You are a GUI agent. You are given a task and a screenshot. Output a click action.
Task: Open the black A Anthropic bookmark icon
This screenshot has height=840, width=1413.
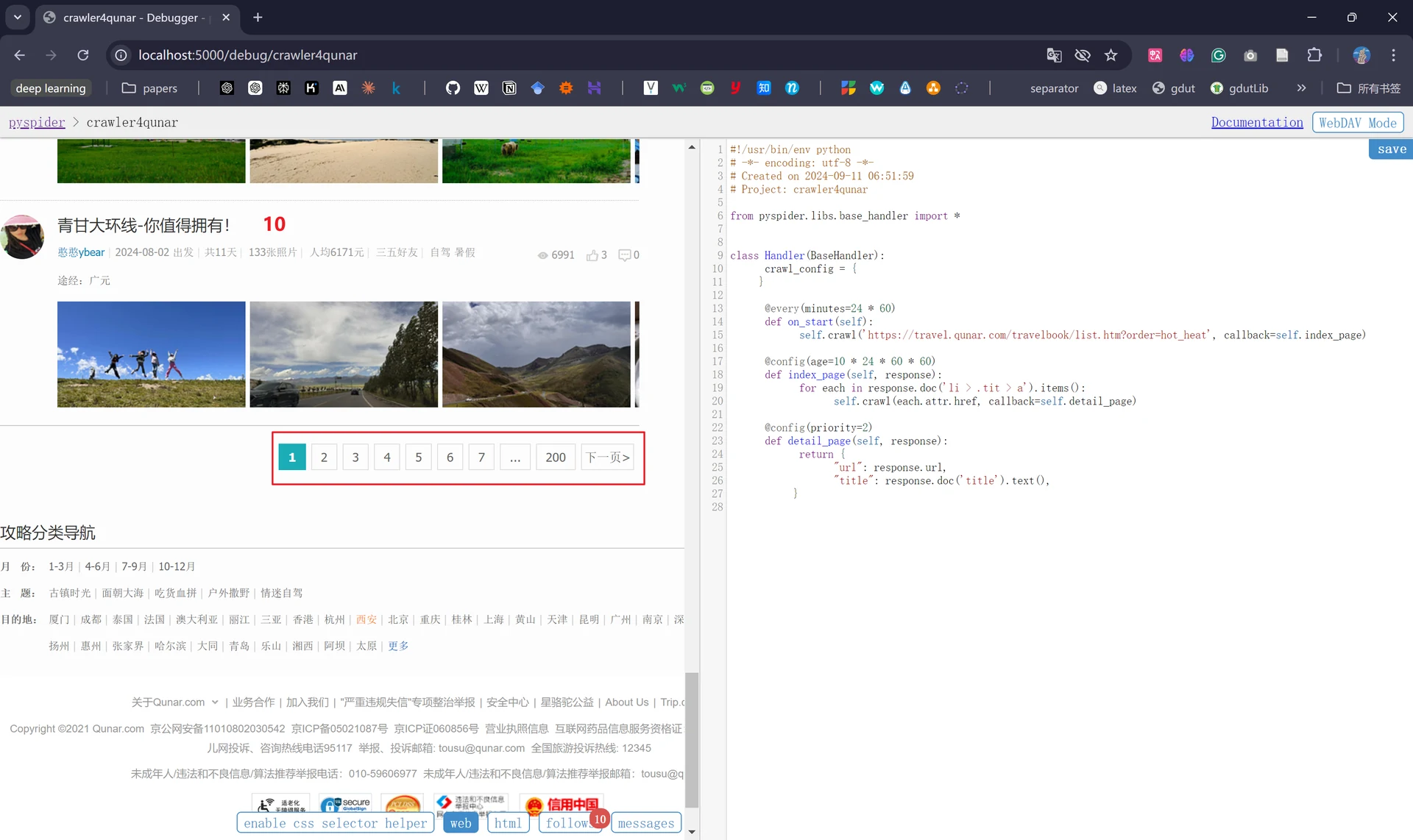tap(339, 88)
